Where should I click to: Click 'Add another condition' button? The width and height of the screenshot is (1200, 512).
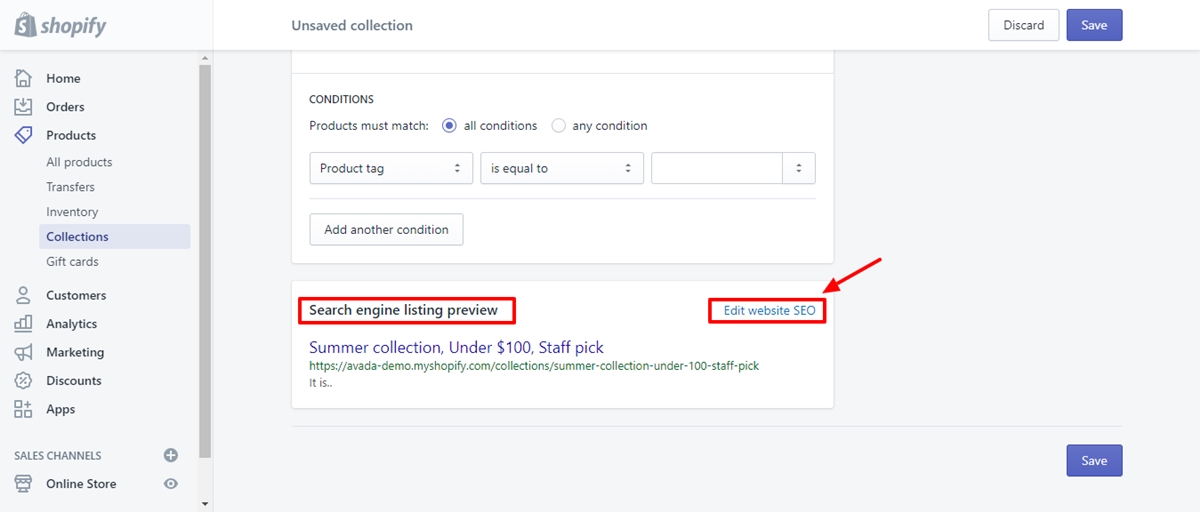(x=386, y=229)
